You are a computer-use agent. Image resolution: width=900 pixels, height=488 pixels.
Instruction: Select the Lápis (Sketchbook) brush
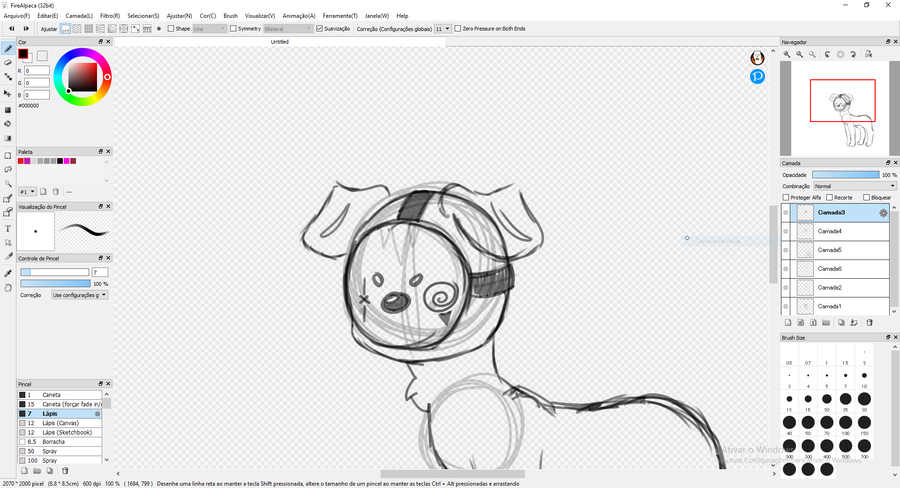60,432
